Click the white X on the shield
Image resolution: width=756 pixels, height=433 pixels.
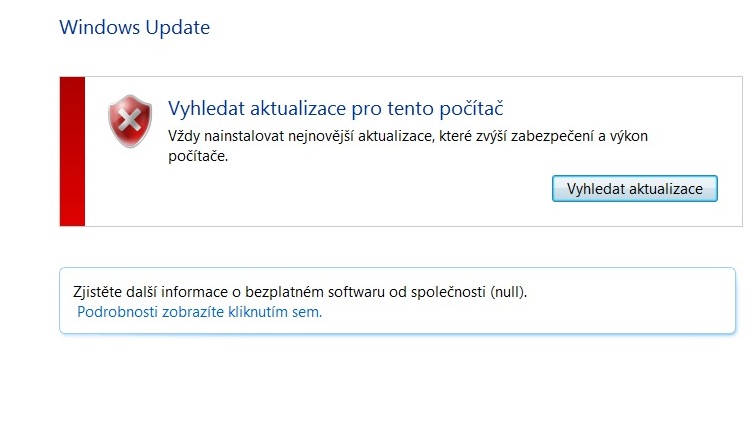point(129,120)
